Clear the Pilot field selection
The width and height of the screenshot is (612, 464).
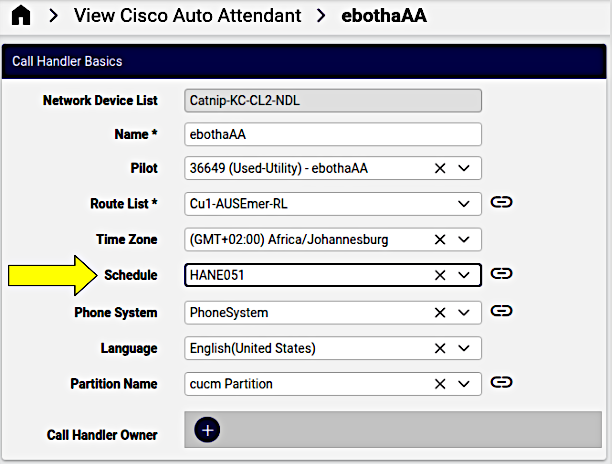pos(440,169)
